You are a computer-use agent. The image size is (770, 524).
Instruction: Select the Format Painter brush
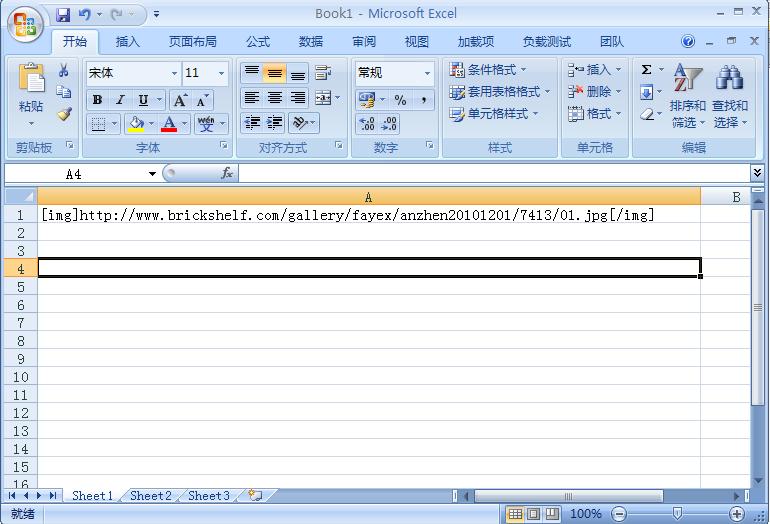tap(64, 114)
